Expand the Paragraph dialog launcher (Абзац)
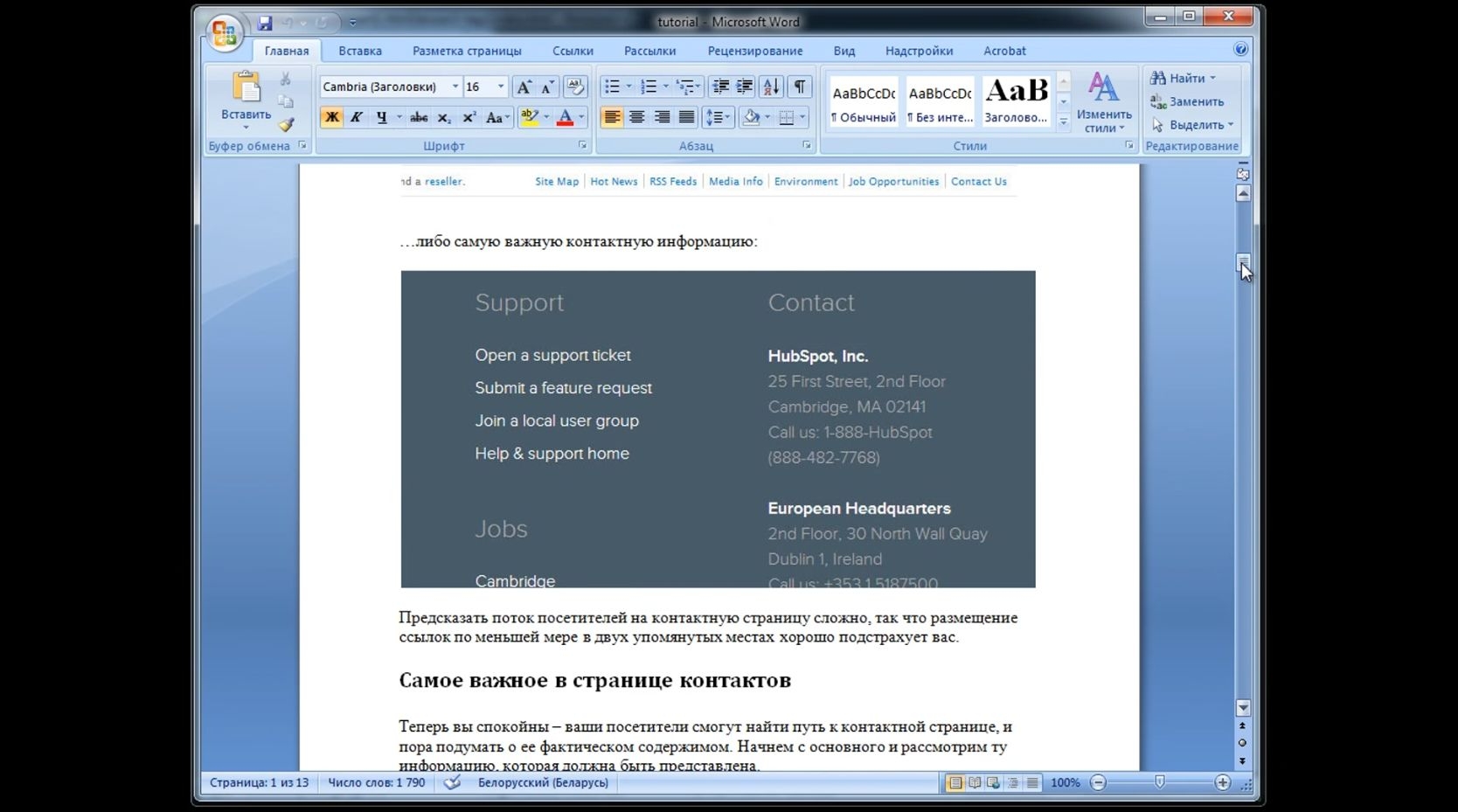Screen dimensions: 1458x812 tap(807, 146)
